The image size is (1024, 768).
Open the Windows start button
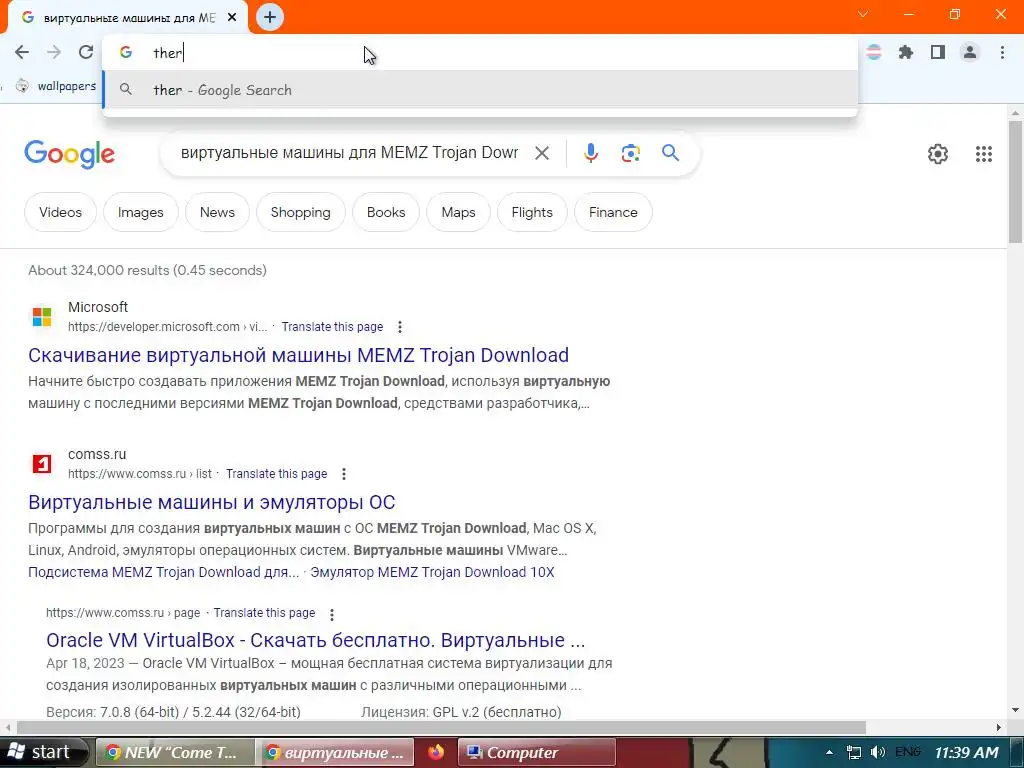[43, 752]
